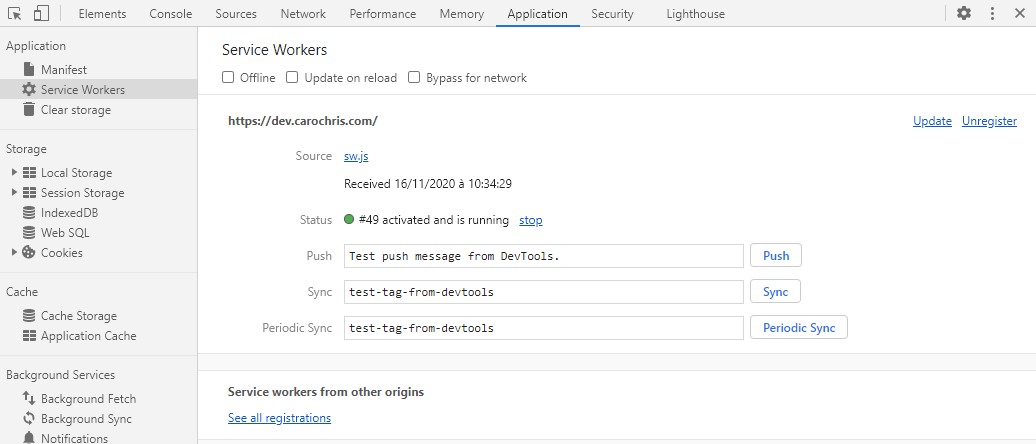Select the inspect element cursor icon
Screen dimensions: 1036x444
coord(15,13)
